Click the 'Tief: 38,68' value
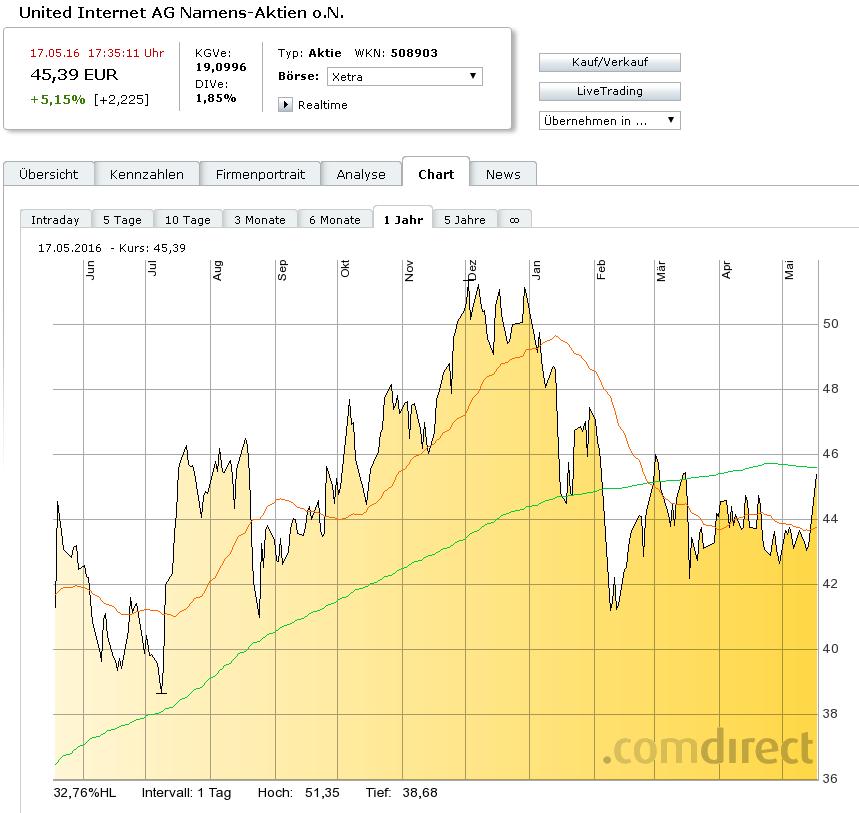859x813 pixels. 402,793
